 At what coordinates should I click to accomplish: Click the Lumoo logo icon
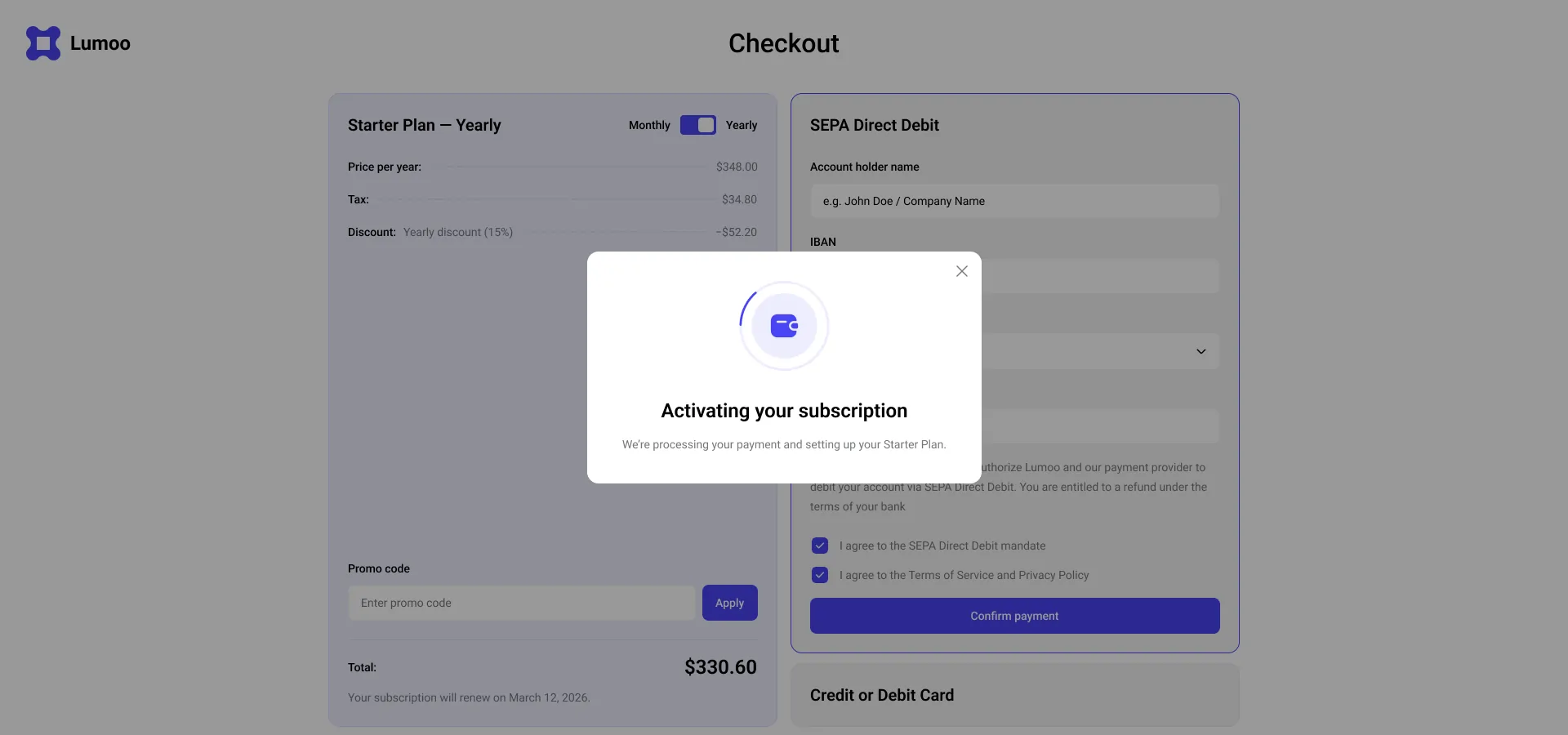pos(43,43)
